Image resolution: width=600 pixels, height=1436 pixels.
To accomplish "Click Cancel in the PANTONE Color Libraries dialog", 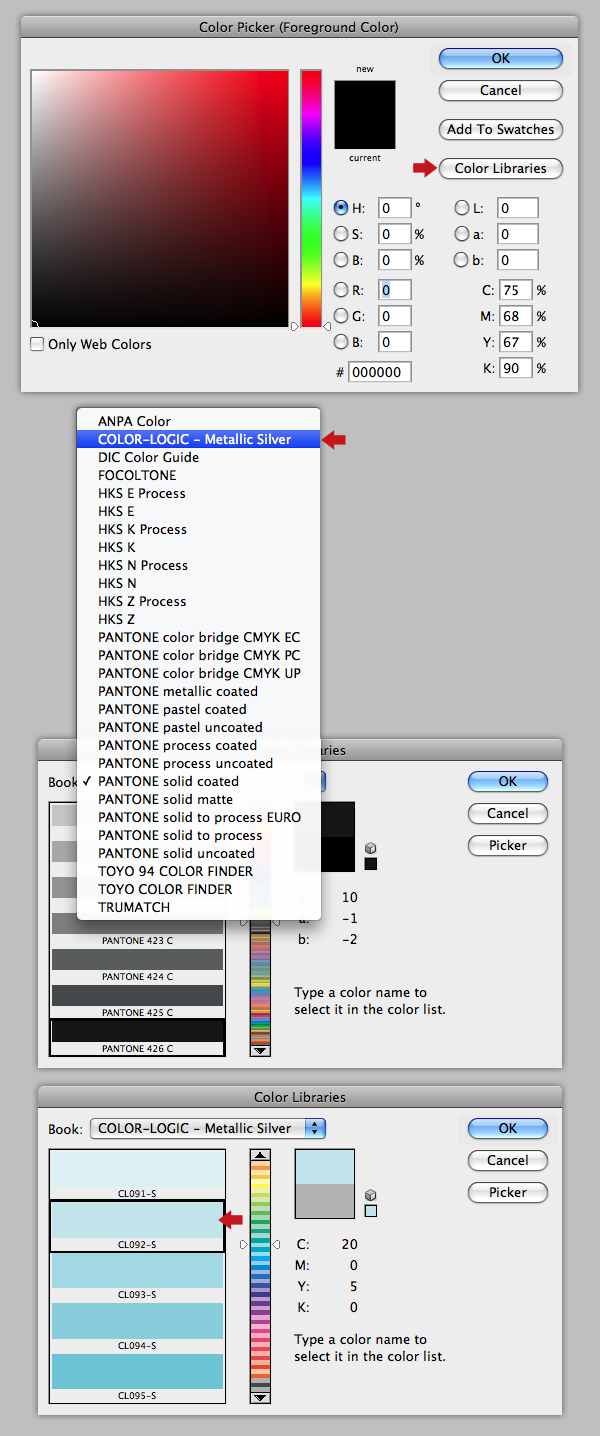I will pos(508,813).
